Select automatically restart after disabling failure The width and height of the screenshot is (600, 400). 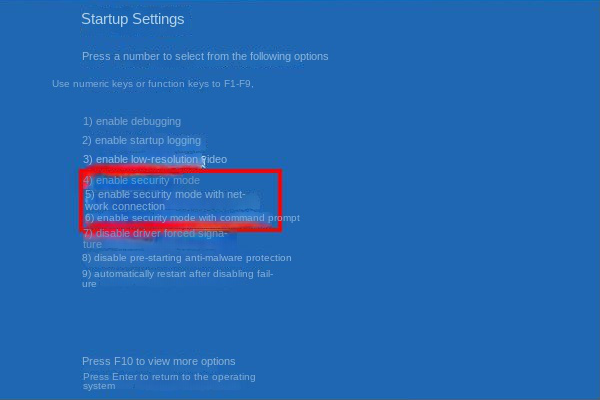pyautogui.click(x=178, y=279)
